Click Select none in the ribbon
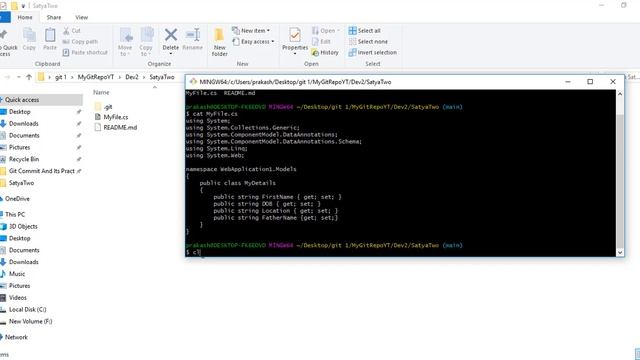The width and height of the screenshot is (640, 360). pos(368,42)
